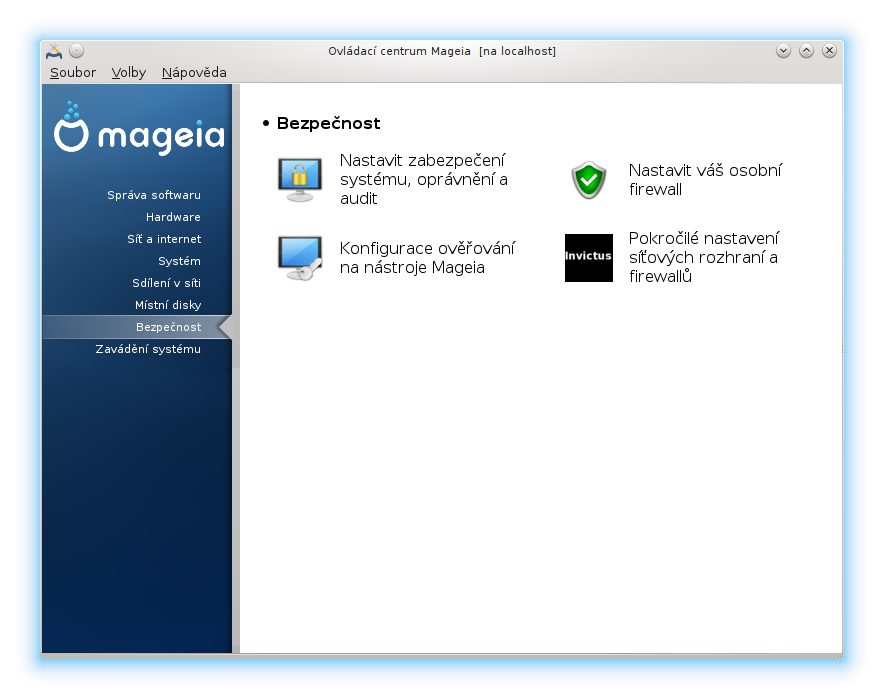Open Sdílení v síti section

point(166,283)
